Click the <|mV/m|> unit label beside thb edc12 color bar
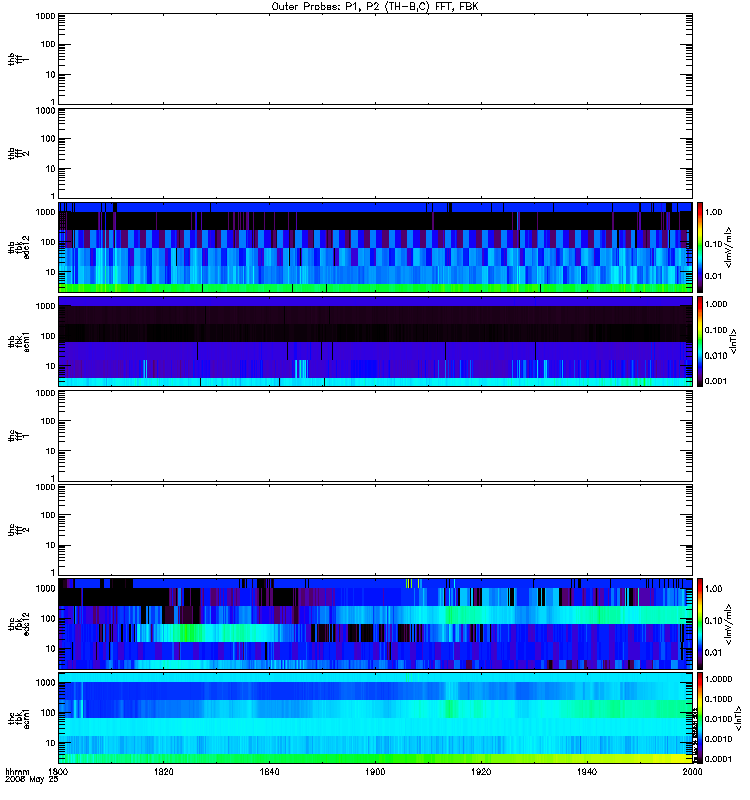 pos(729,247)
